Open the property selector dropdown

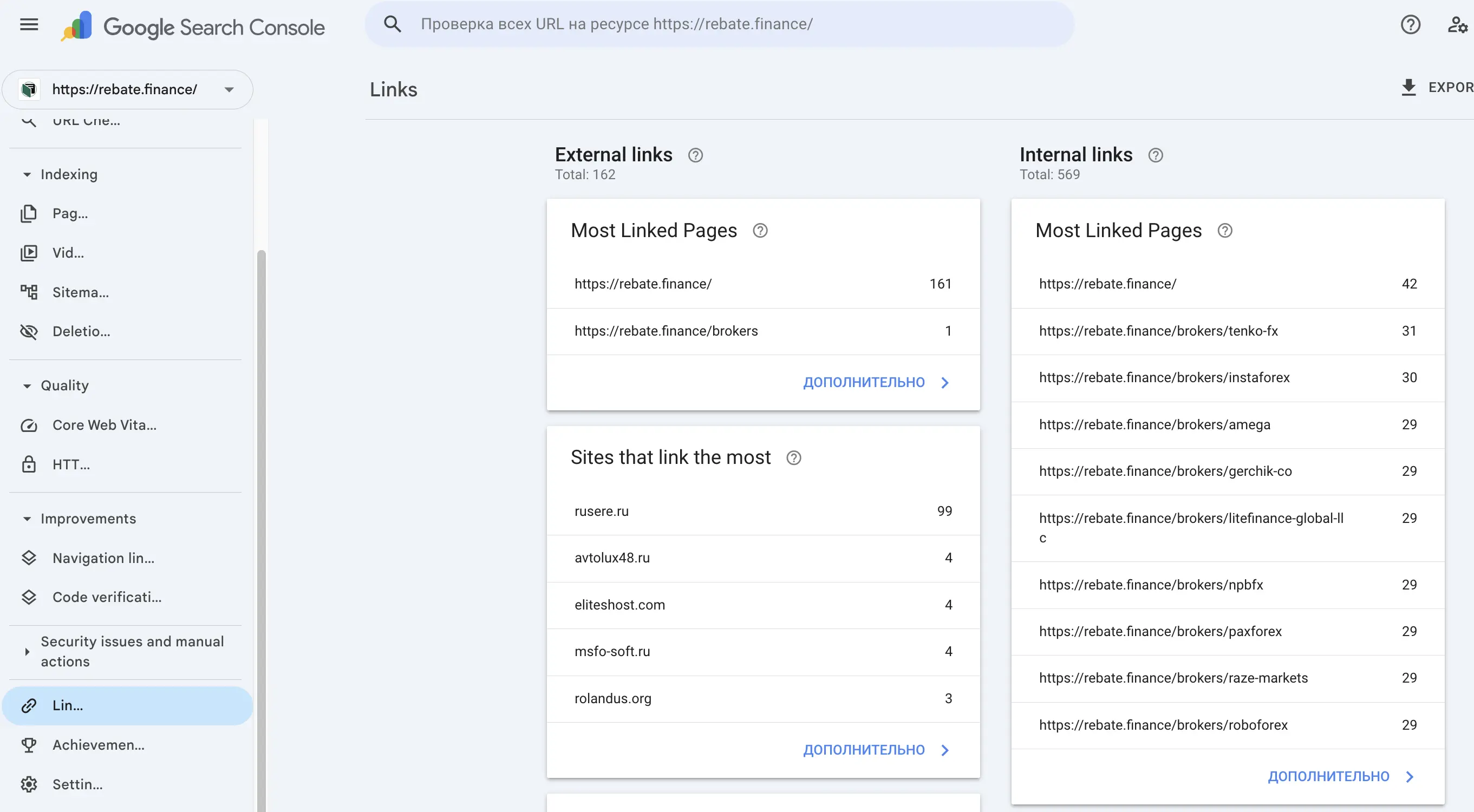point(229,89)
